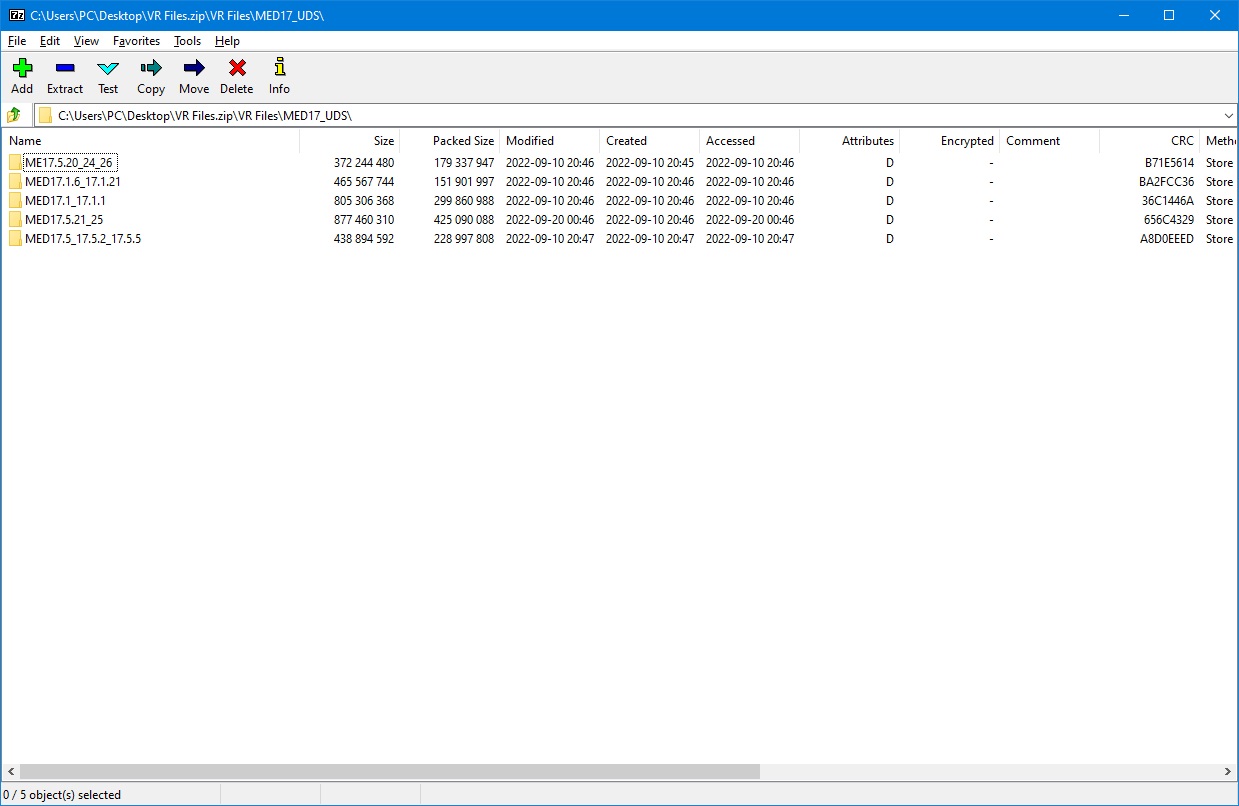Sort by Packed Size column header

coord(462,141)
